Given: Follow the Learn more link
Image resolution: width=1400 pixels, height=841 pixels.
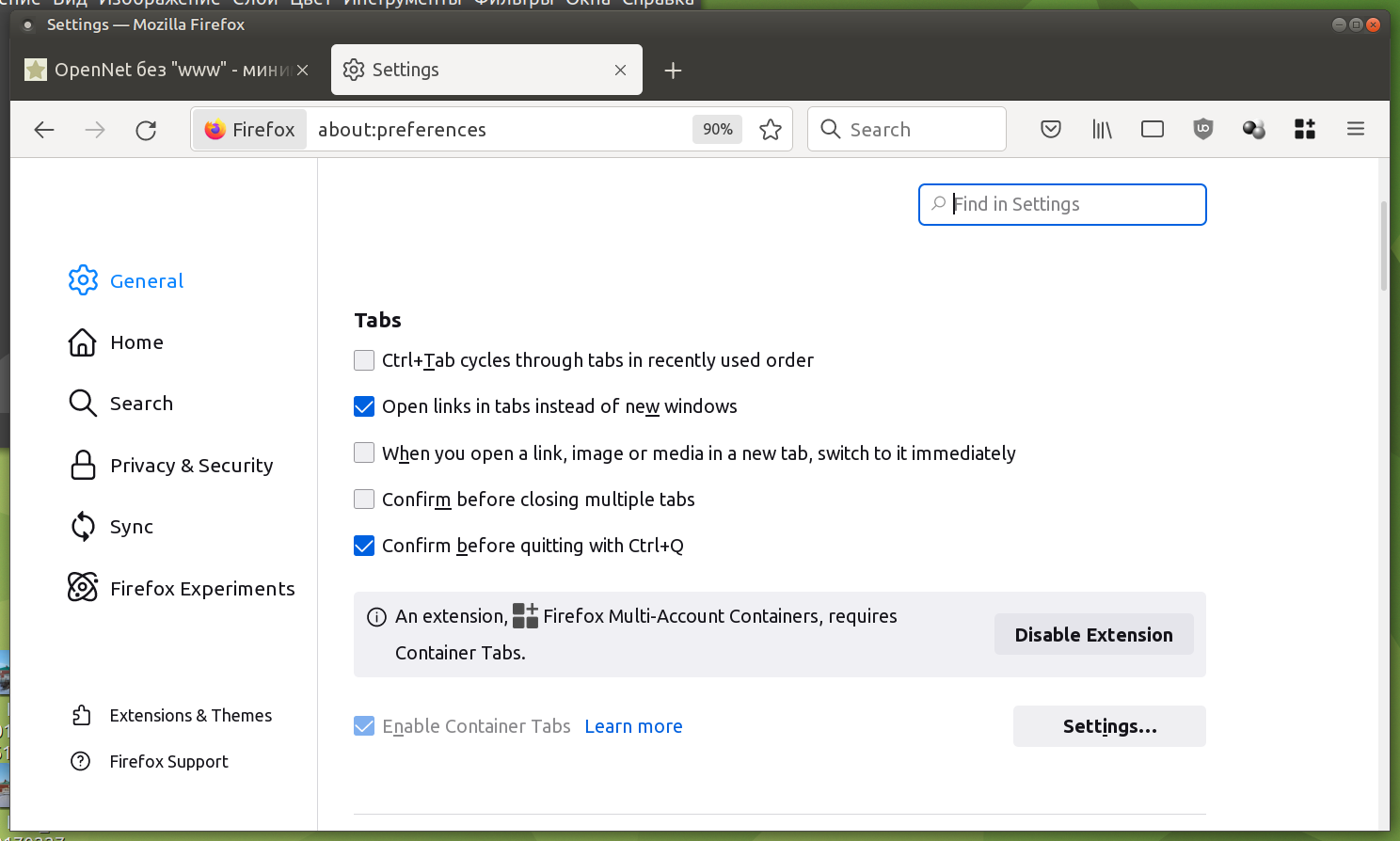Looking at the screenshot, I should coord(633,726).
